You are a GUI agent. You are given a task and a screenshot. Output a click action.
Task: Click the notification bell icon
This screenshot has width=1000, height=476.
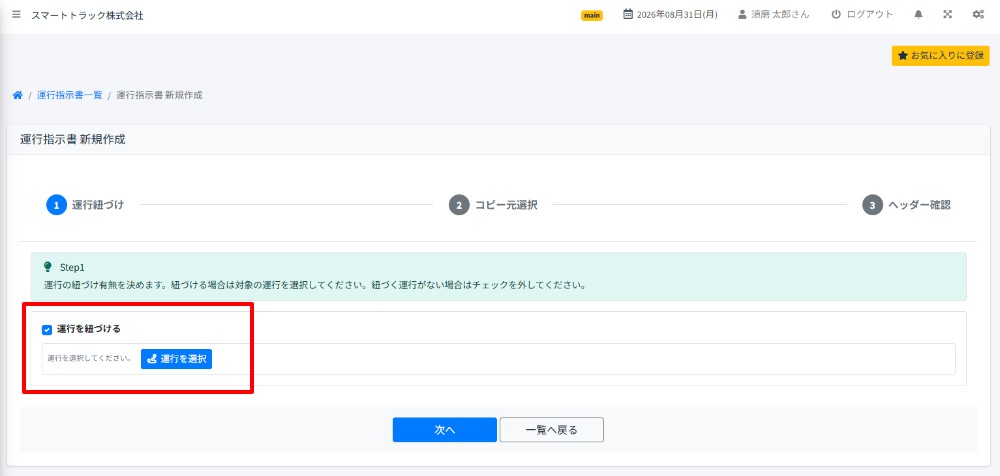point(918,15)
